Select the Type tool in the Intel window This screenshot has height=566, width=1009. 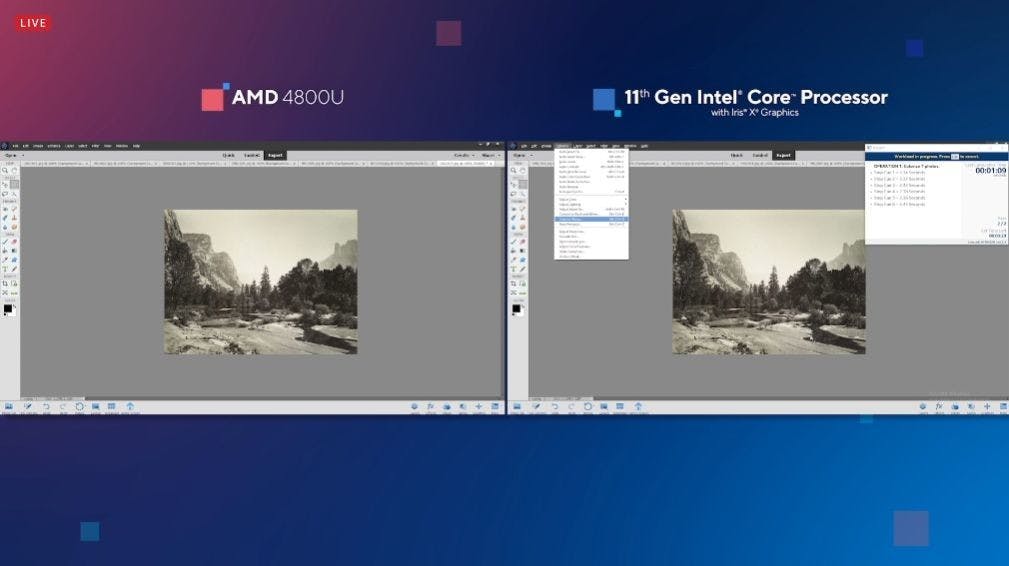pyautogui.click(x=514, y=269)
